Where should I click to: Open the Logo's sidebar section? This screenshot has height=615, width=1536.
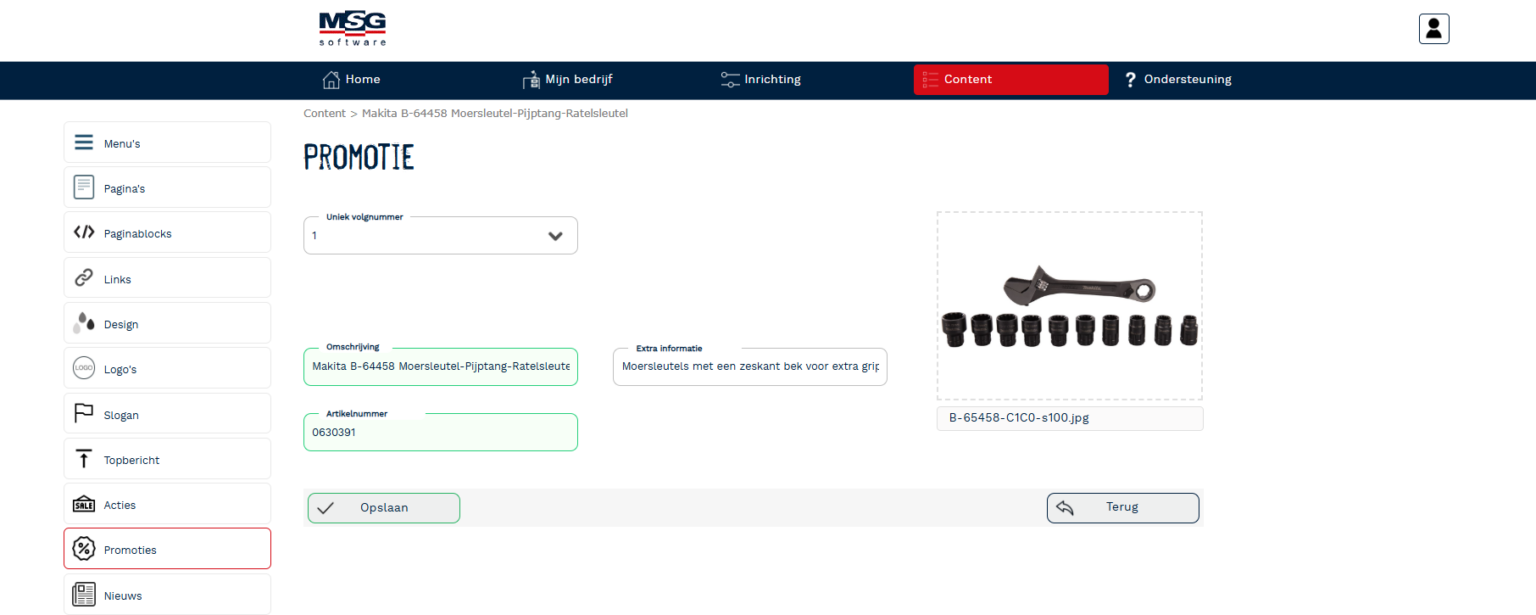coord(167,368)
